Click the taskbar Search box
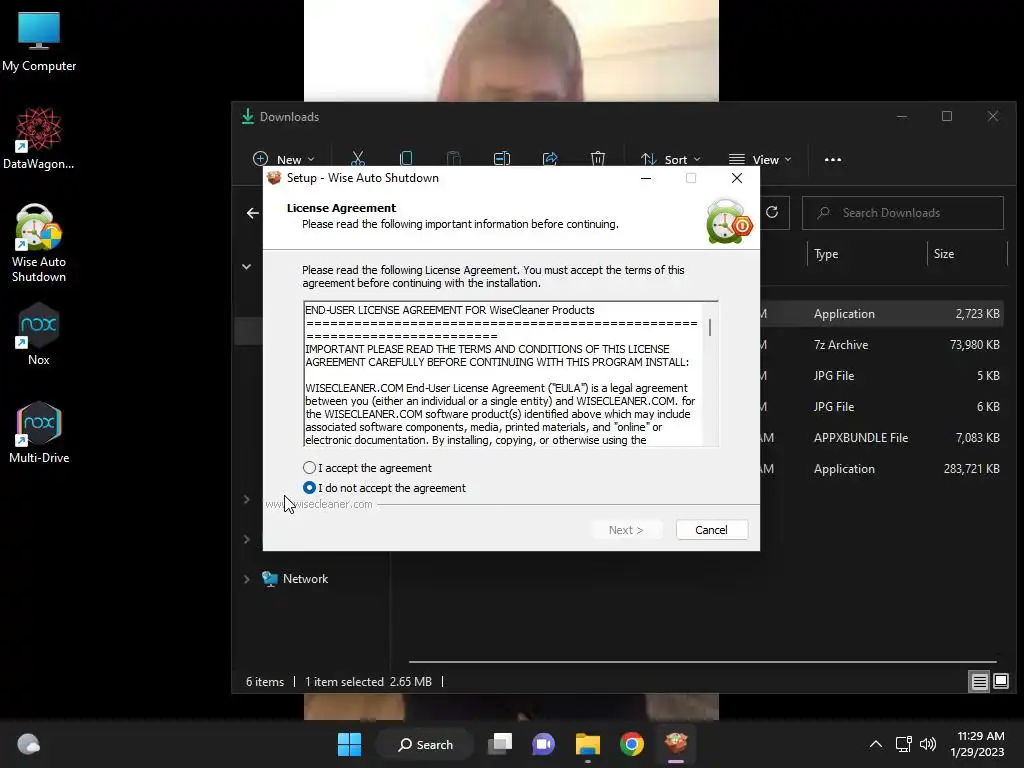This screenshot has width=1024, height=768. tap(425, 744)
